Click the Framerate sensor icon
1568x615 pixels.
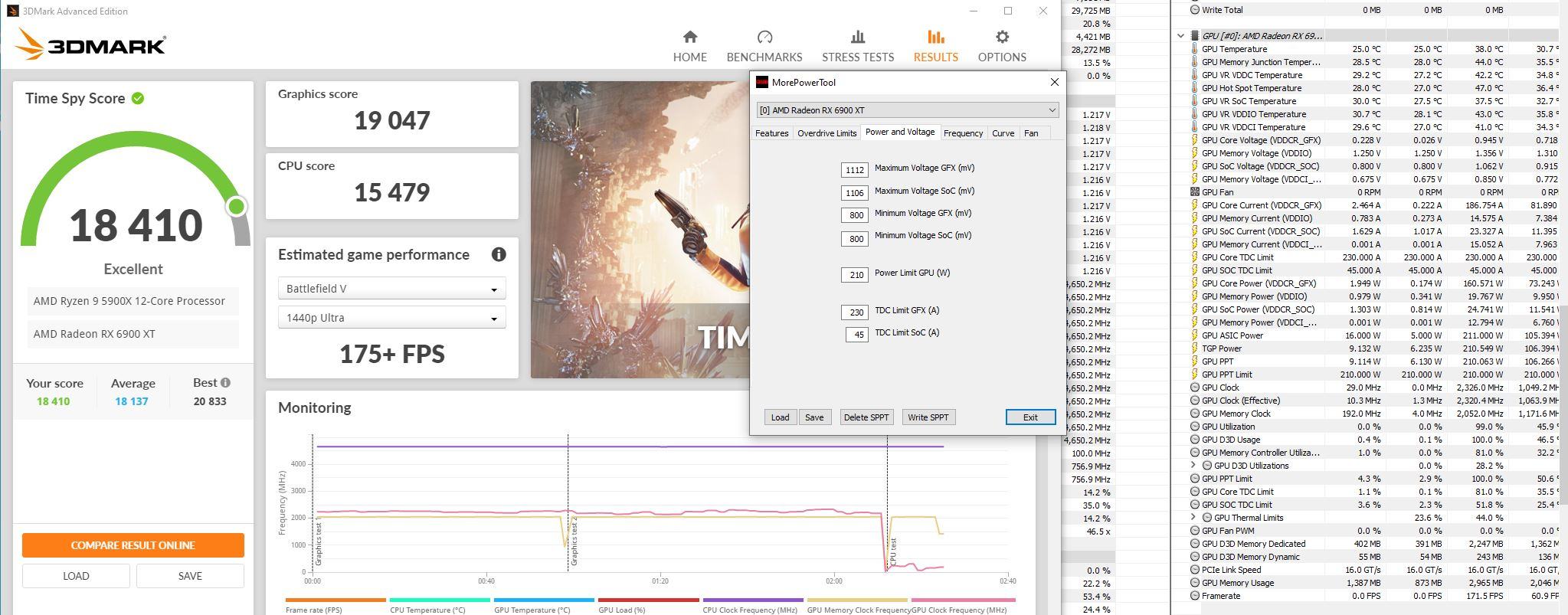pyautogui.click(x=1194, y=596)
